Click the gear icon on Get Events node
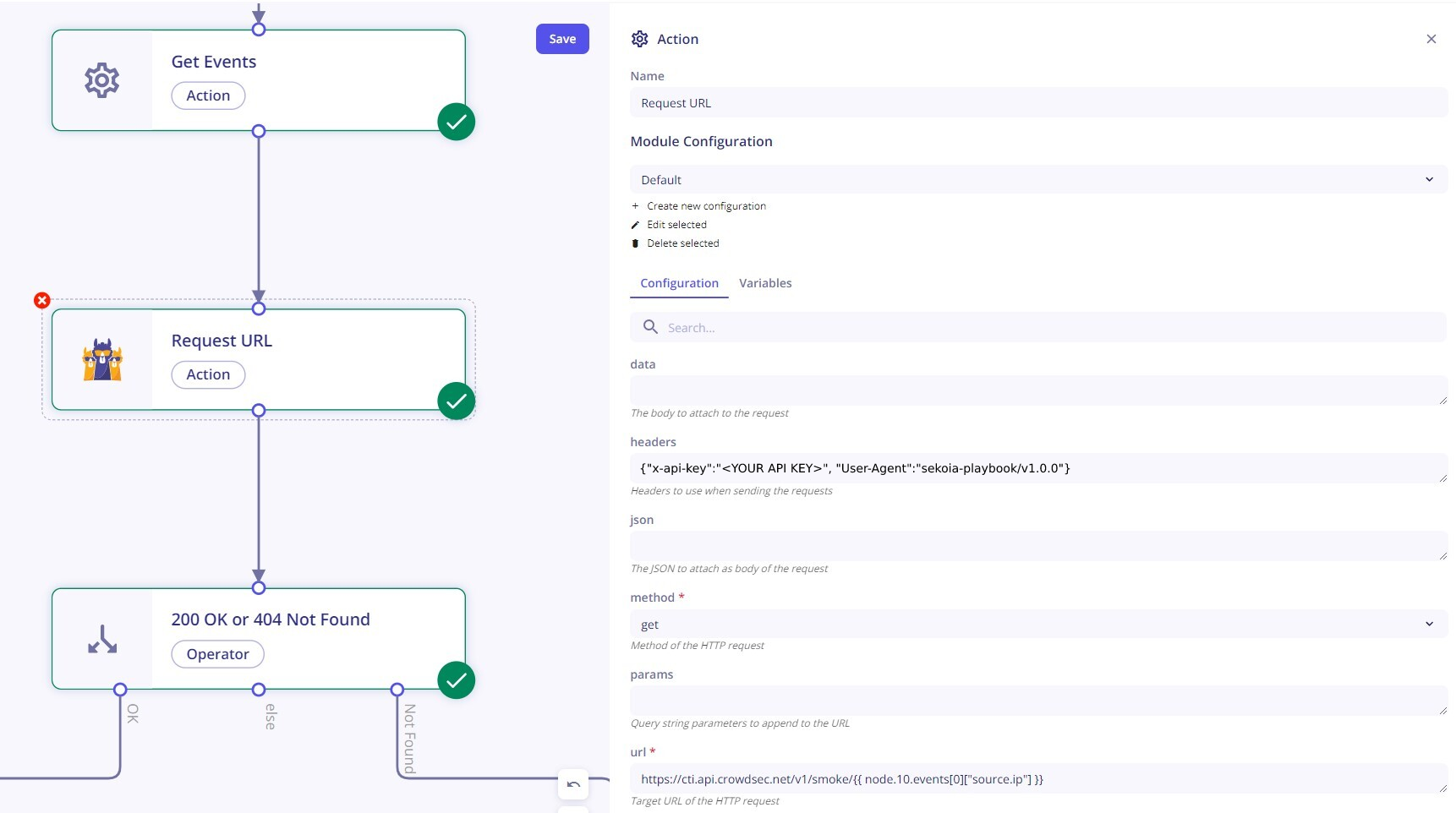The width and height of the screenshot is (1456, 813). point(102,80)
